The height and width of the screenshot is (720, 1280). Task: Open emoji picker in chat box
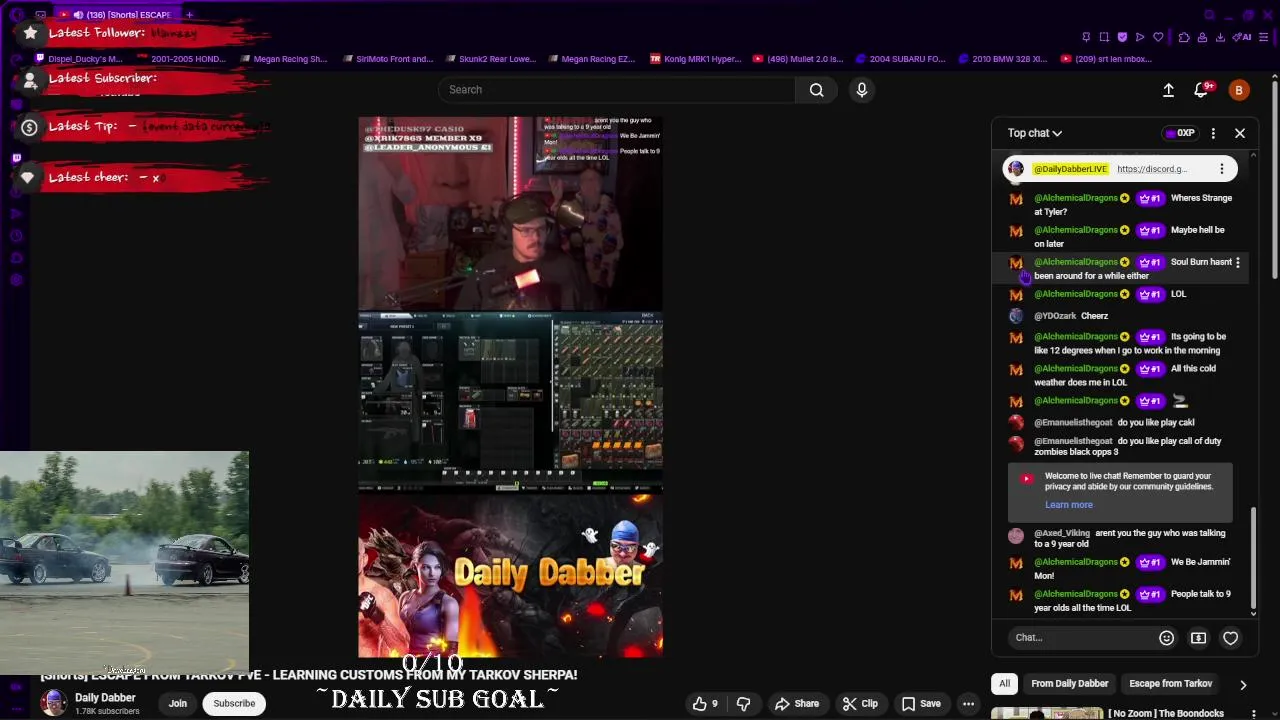1166,638
